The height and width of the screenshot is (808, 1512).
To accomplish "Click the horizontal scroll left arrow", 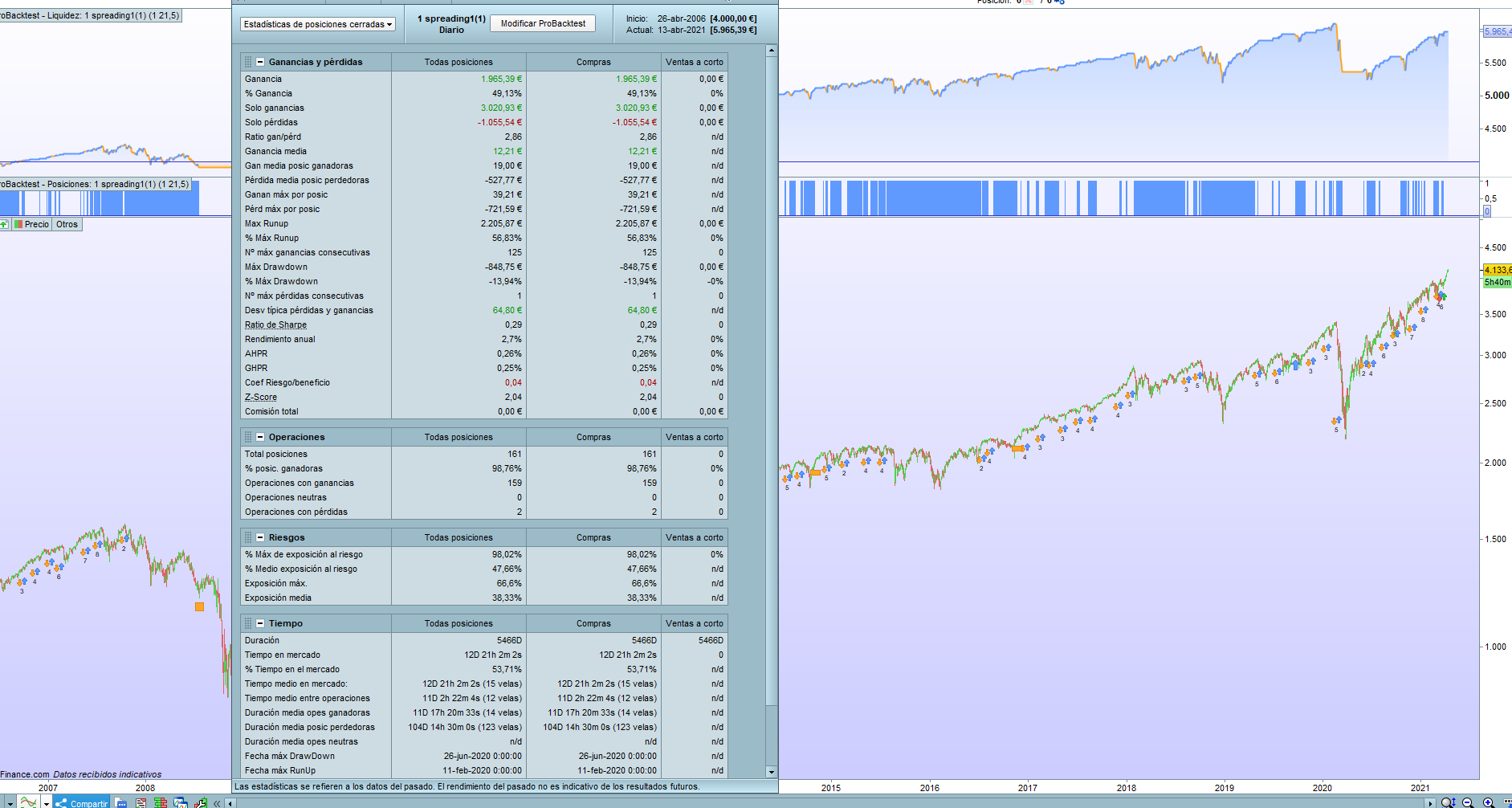I will pos(230,802).
